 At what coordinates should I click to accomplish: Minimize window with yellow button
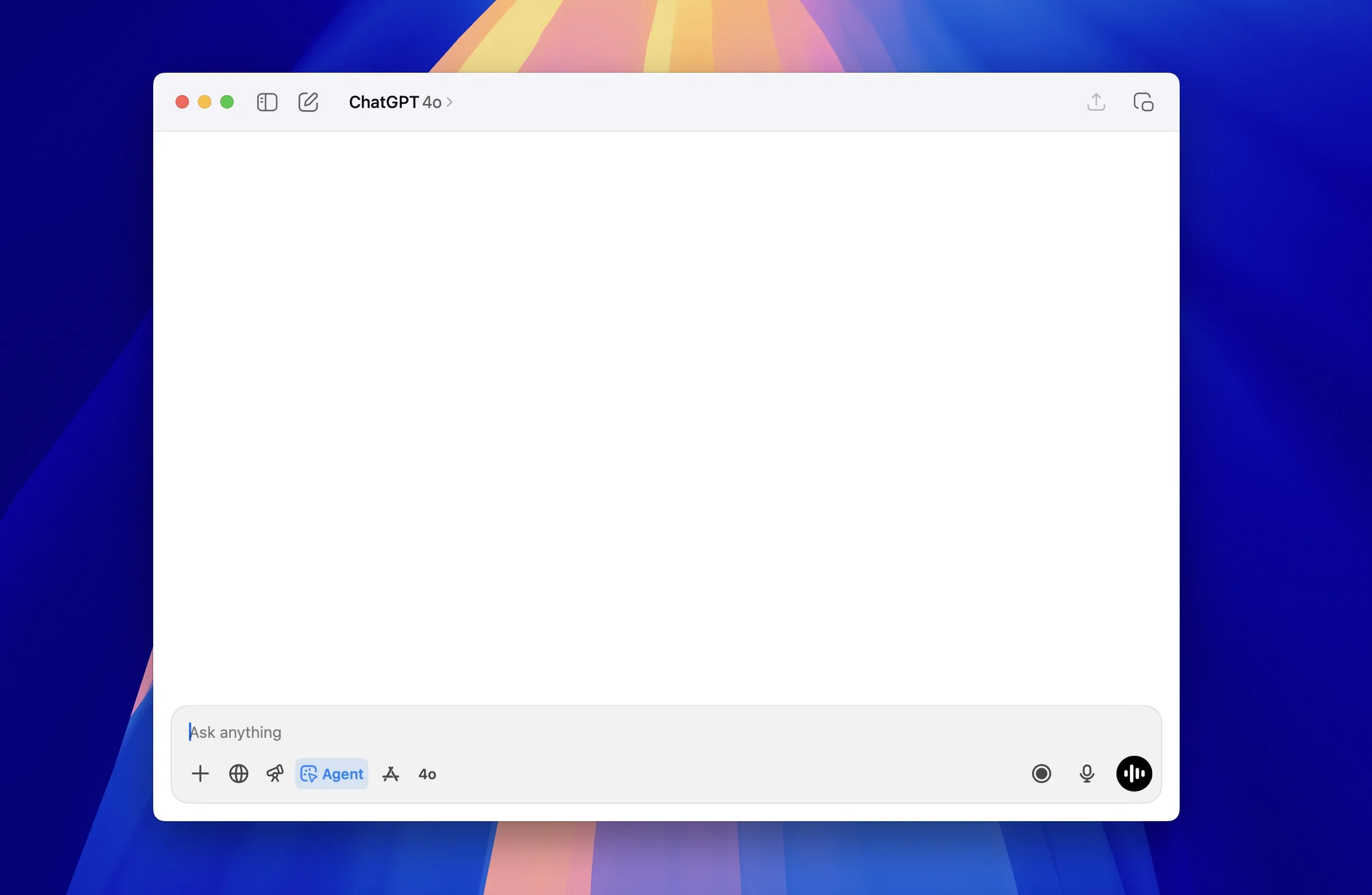pyautogui.click(x=205, y=102)
